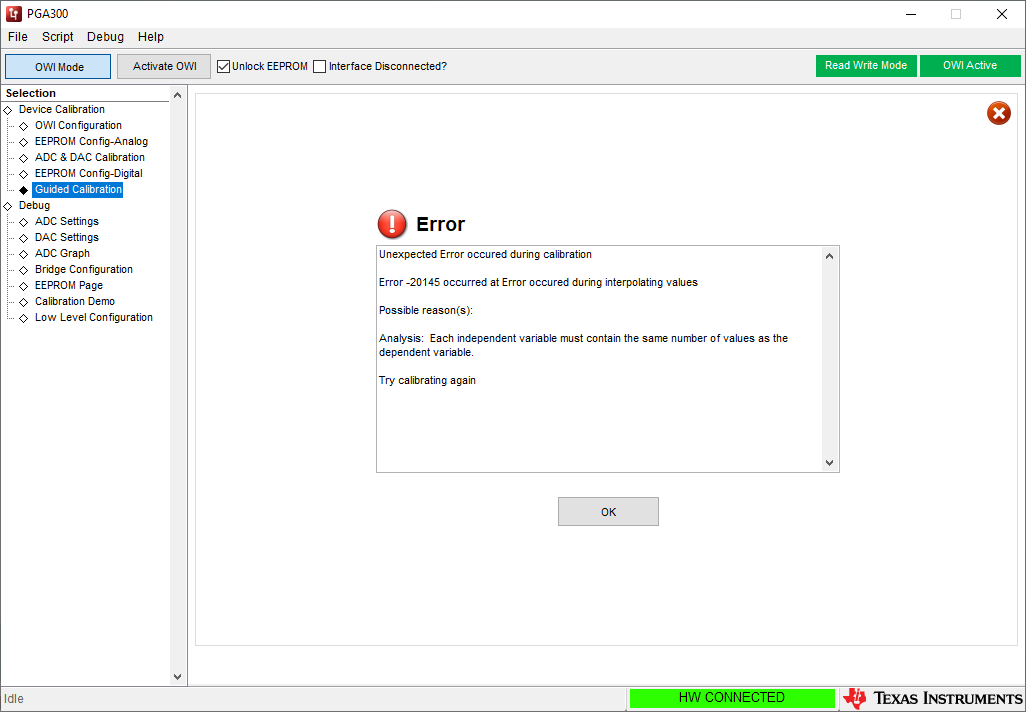Open the Script menu
Image resolution: width=1026 pixels, height=712 pixels.
(x=58, y=37)
